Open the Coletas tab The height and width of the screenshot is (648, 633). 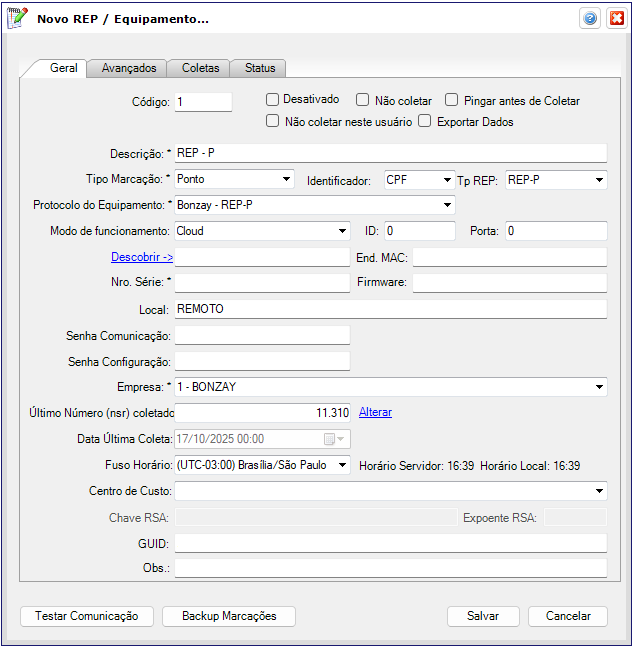tap(200, 68)
